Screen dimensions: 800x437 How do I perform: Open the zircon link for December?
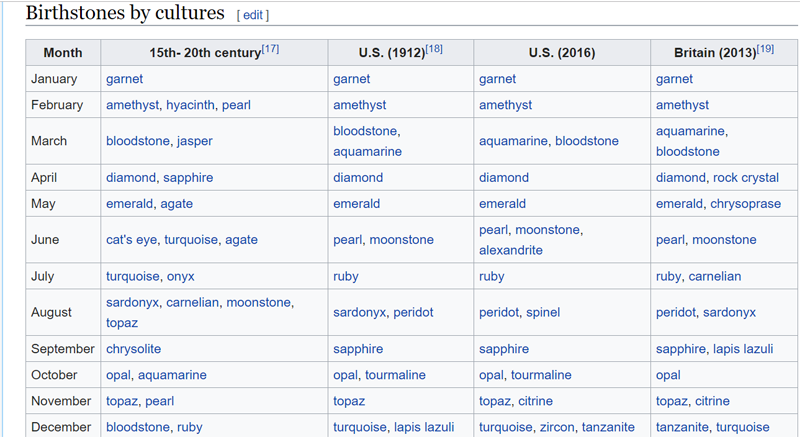coord(558,427)
